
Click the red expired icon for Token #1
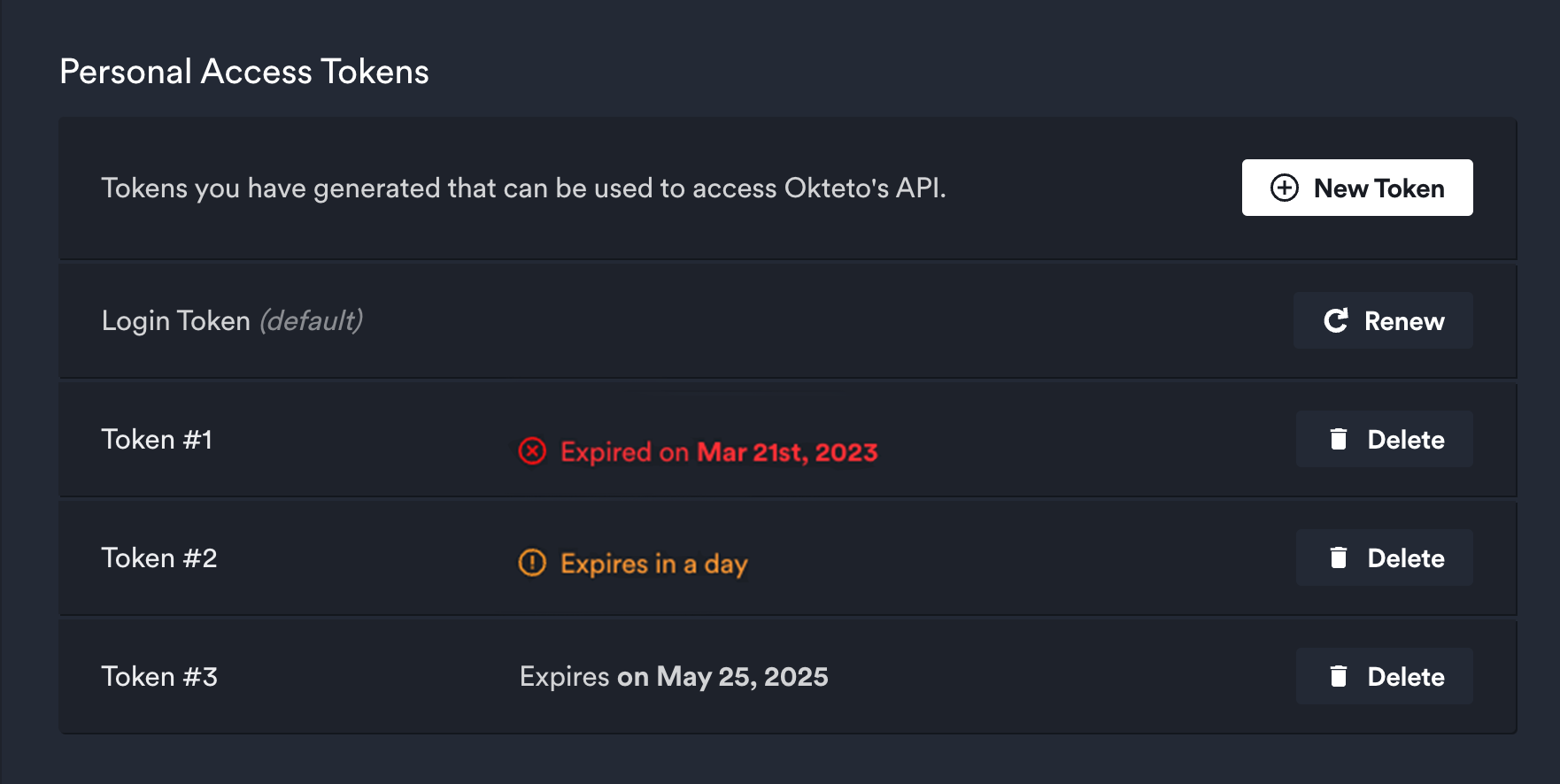[531, 452]
